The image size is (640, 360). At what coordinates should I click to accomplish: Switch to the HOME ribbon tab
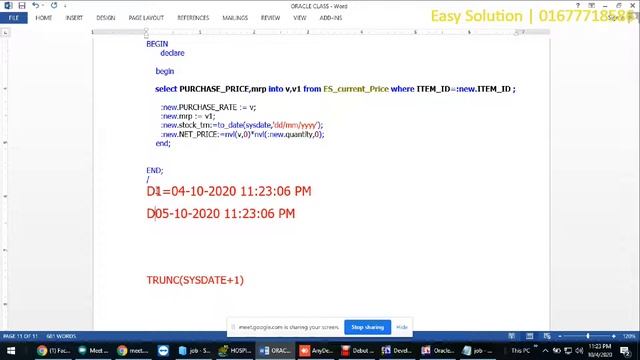44,18
